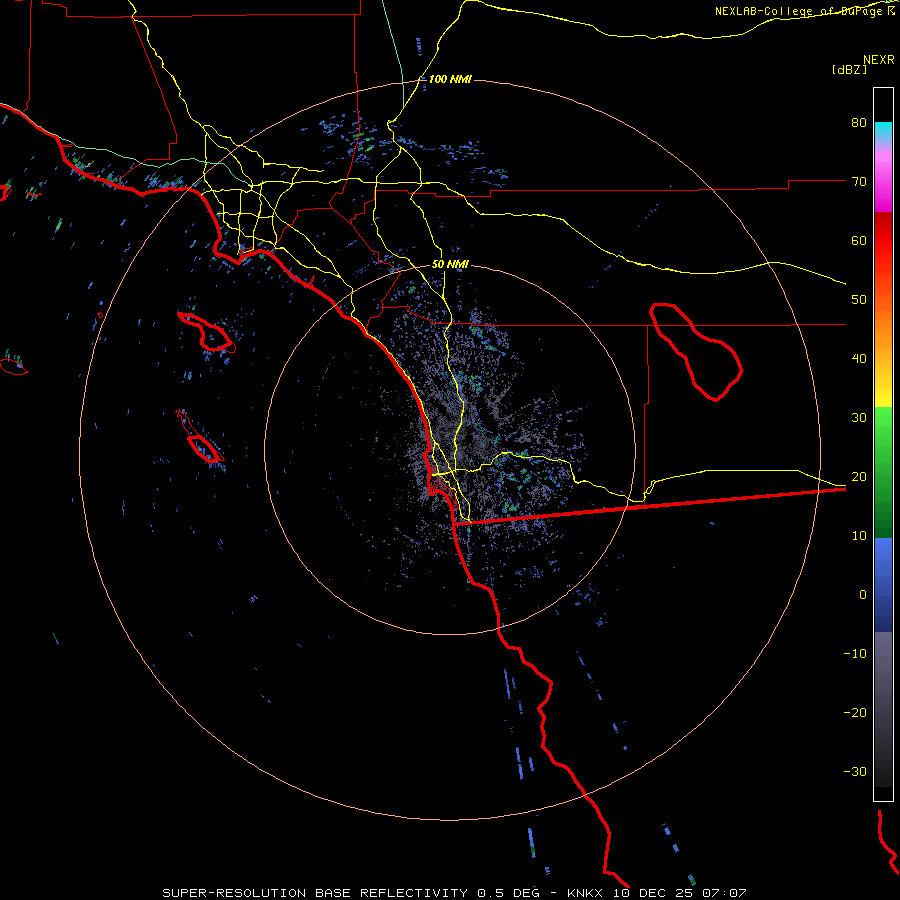Click the NEXR label above color bar
This screenshot has height=900, width=900.
(x=879, y=60)
